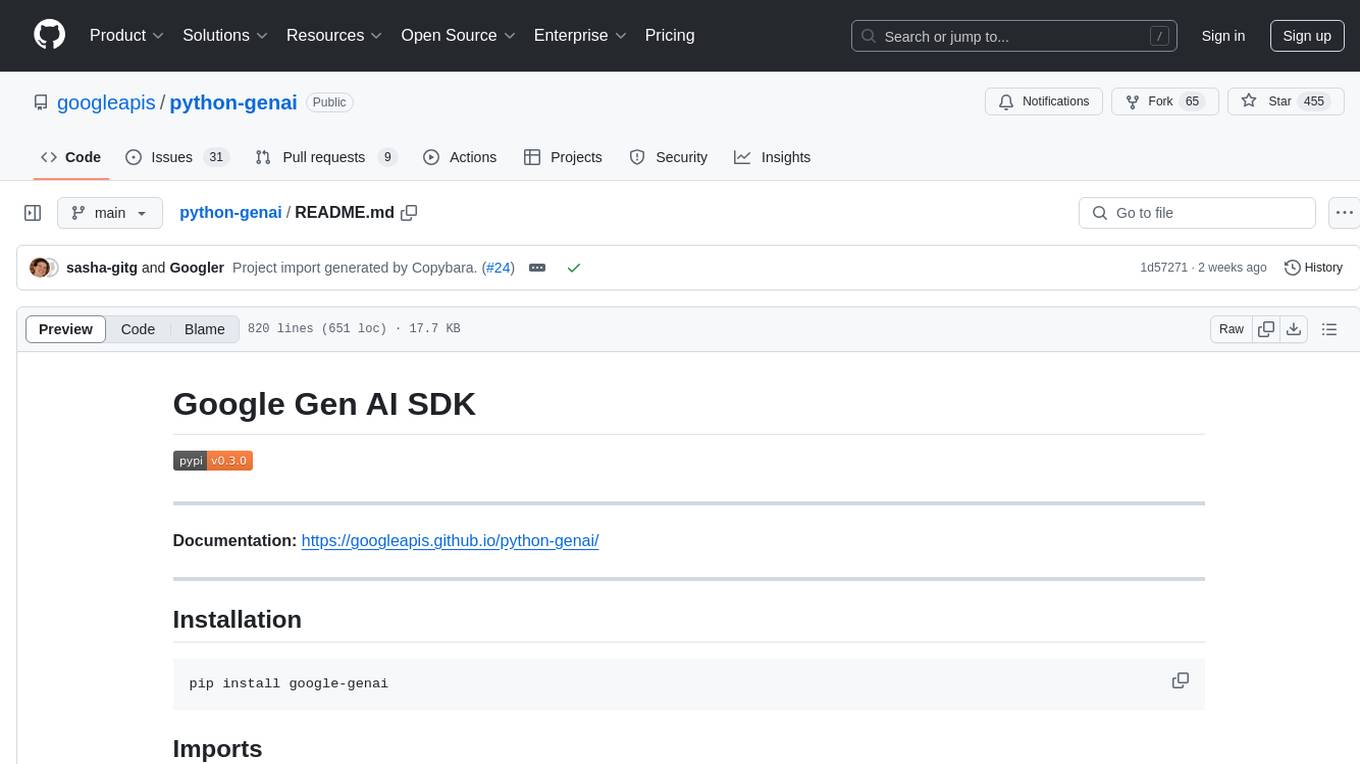This screenshot has width=1360, height=764.
Task: Open the GitHub homepage logo
Action: 49,35
